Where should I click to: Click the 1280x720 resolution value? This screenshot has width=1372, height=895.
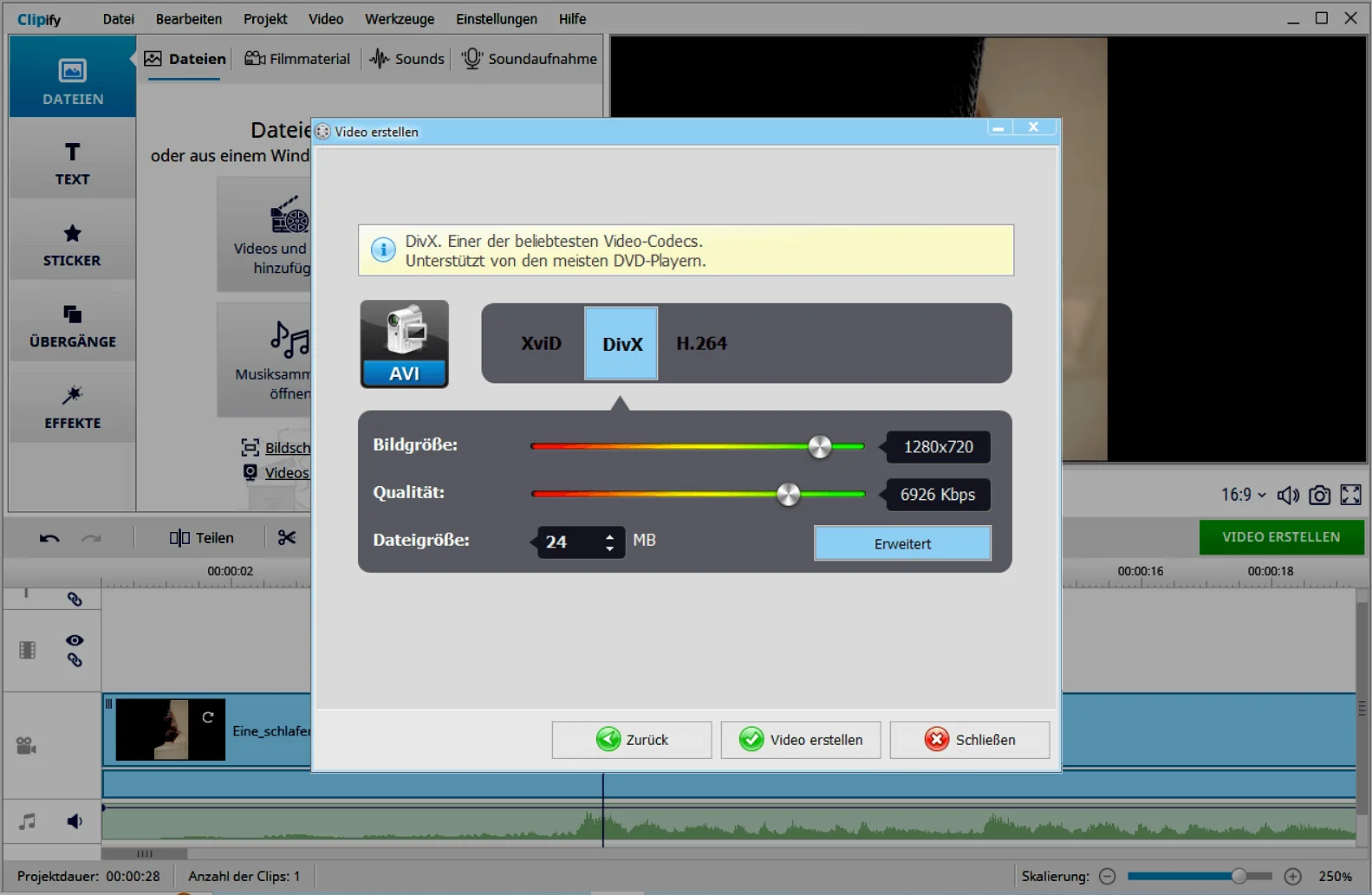[938, 447]
